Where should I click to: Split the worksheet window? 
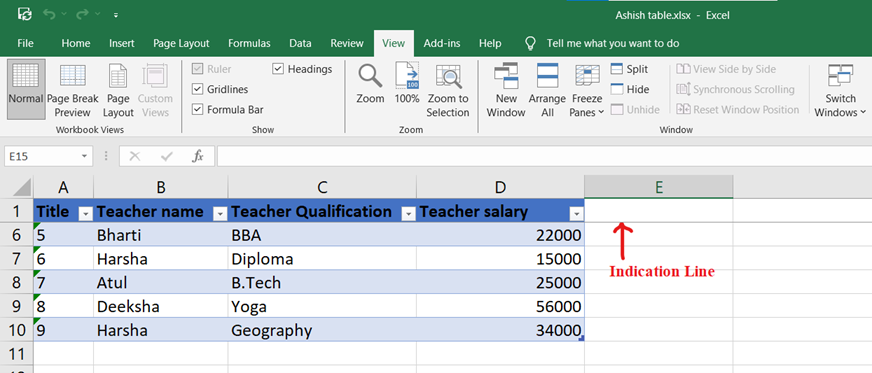click(x=630, y=69)
